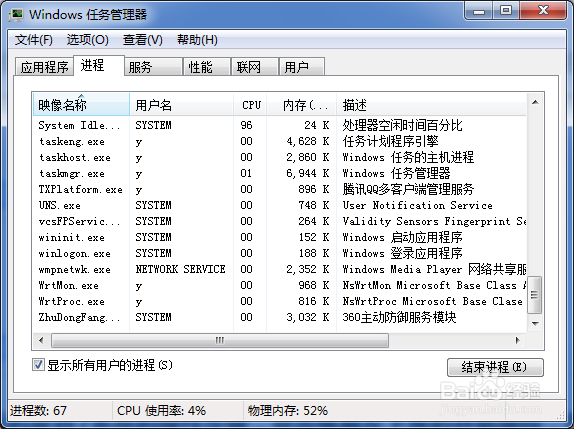Viewport: 574px width, 429px height.
Task: Select TXPlatform.exe process
Action: [x=280, y=189]
